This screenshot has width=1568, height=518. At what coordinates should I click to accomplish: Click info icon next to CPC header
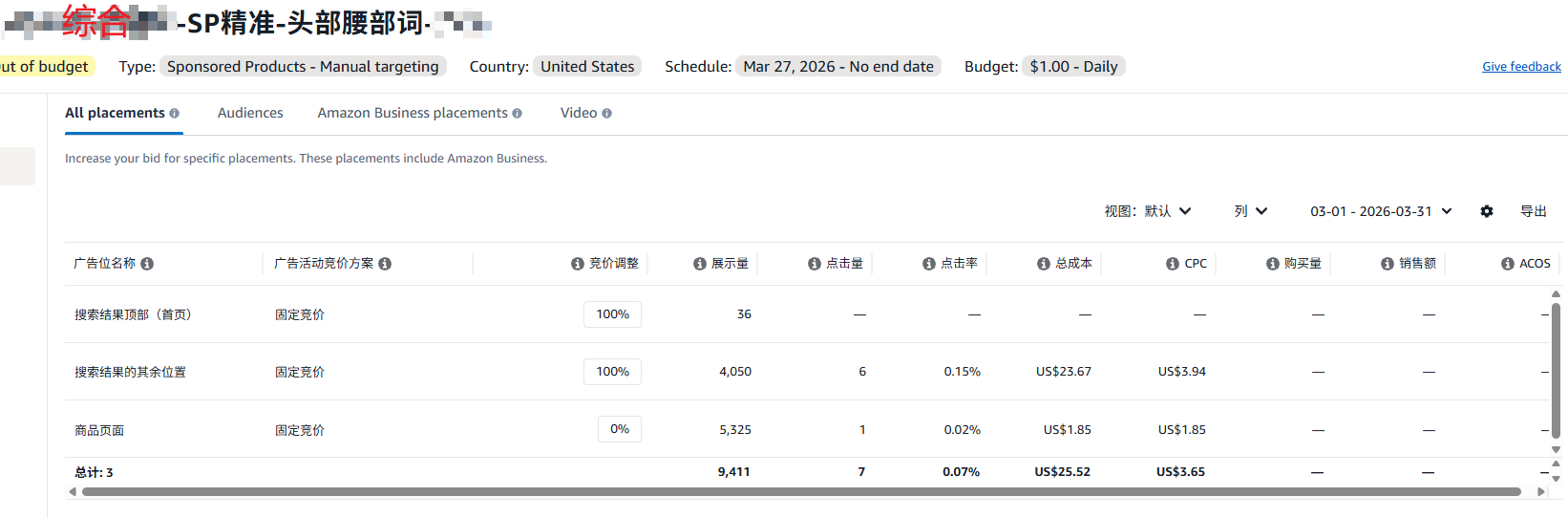click(1173, 264)
